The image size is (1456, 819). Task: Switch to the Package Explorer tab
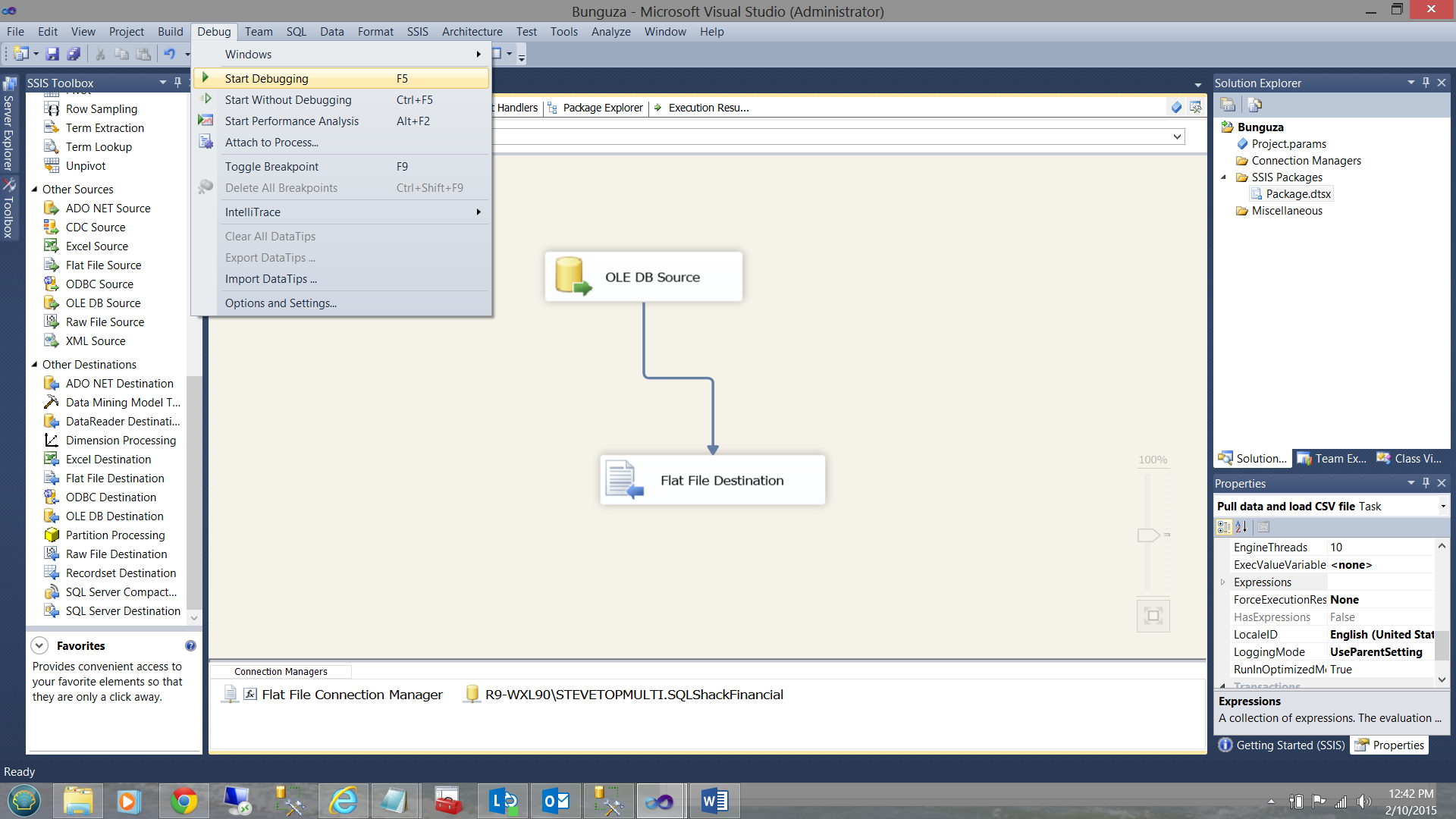point(602,108)
